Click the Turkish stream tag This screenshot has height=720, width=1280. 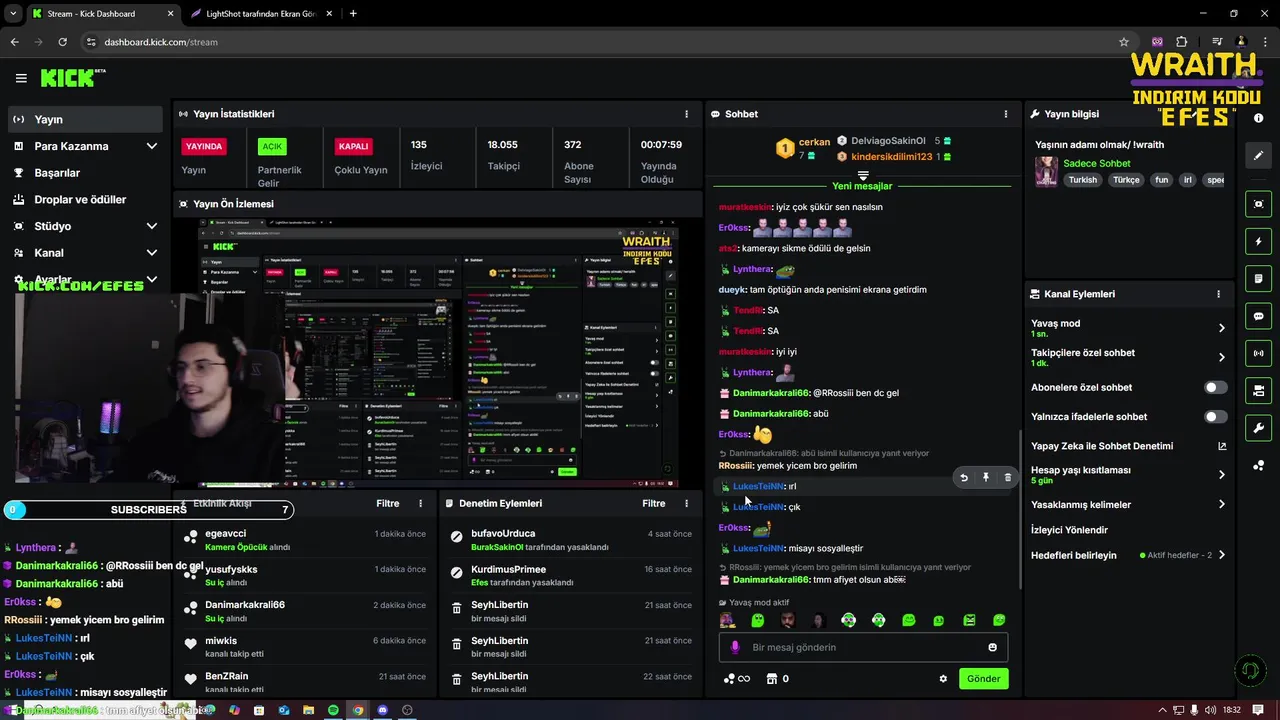click(1082, 180)
